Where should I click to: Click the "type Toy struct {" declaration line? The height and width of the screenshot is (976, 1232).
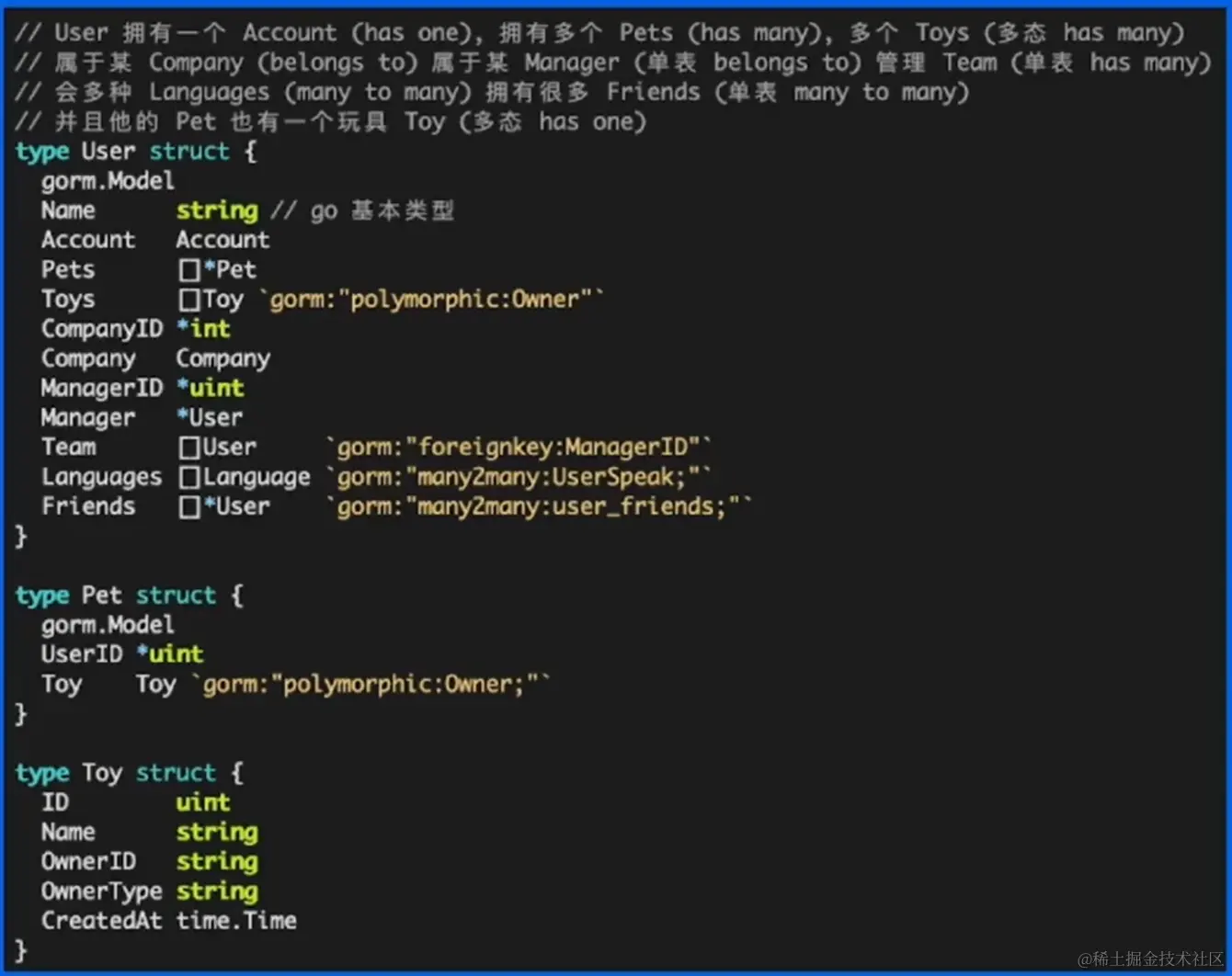[130, 773]
